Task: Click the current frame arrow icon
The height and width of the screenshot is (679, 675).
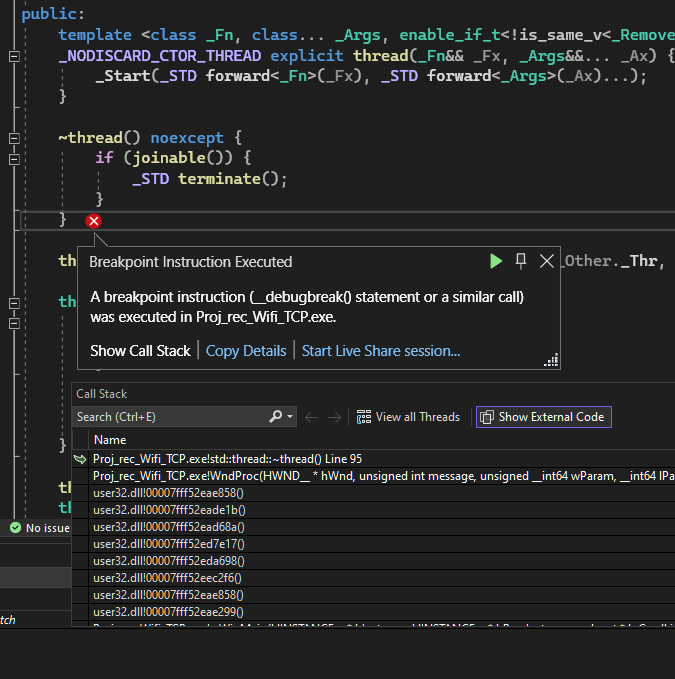Action: (x=80, y=459)
